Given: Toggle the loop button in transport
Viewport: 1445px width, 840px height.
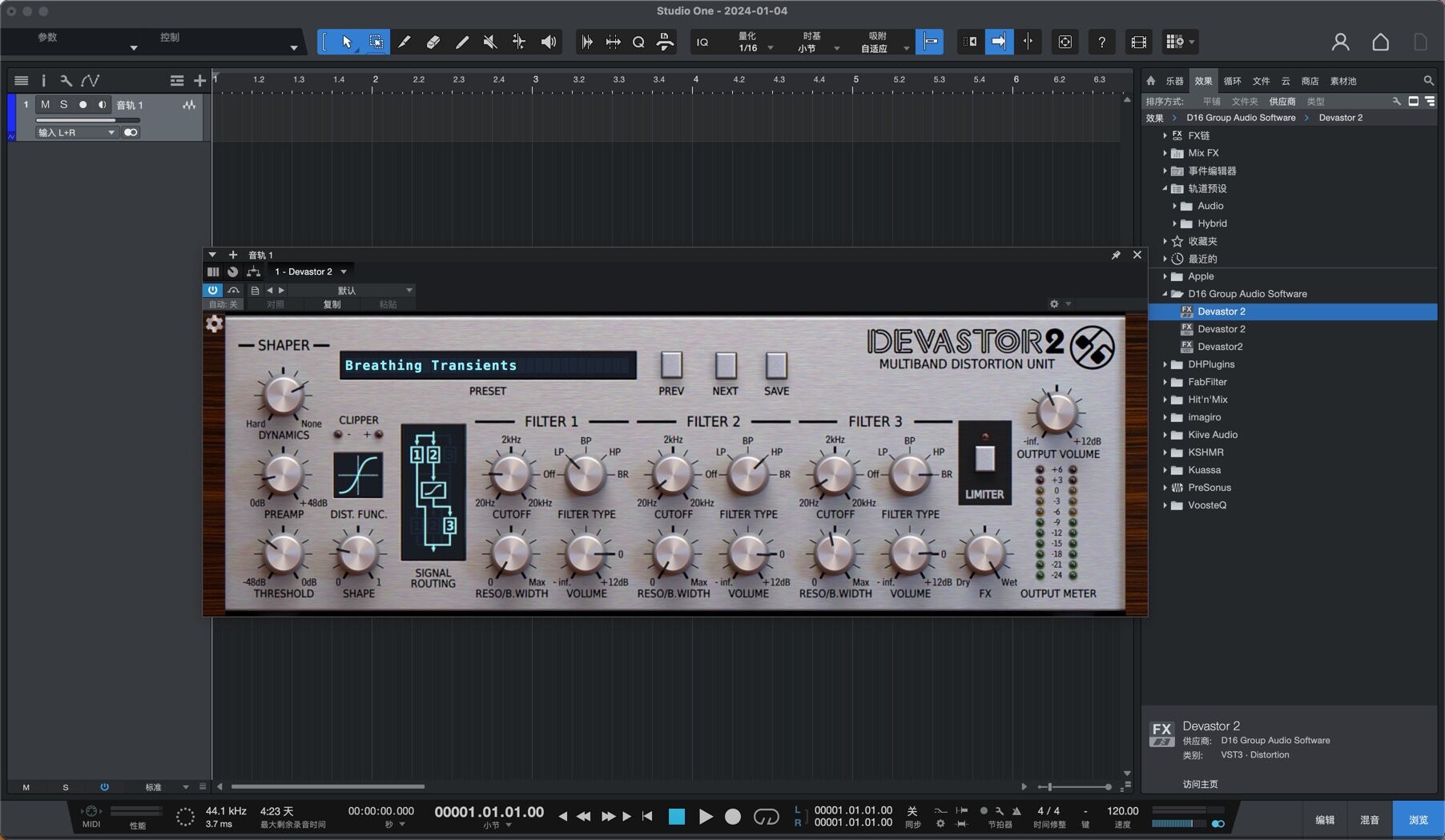Looking at the screenshot, I should [766, 817].
